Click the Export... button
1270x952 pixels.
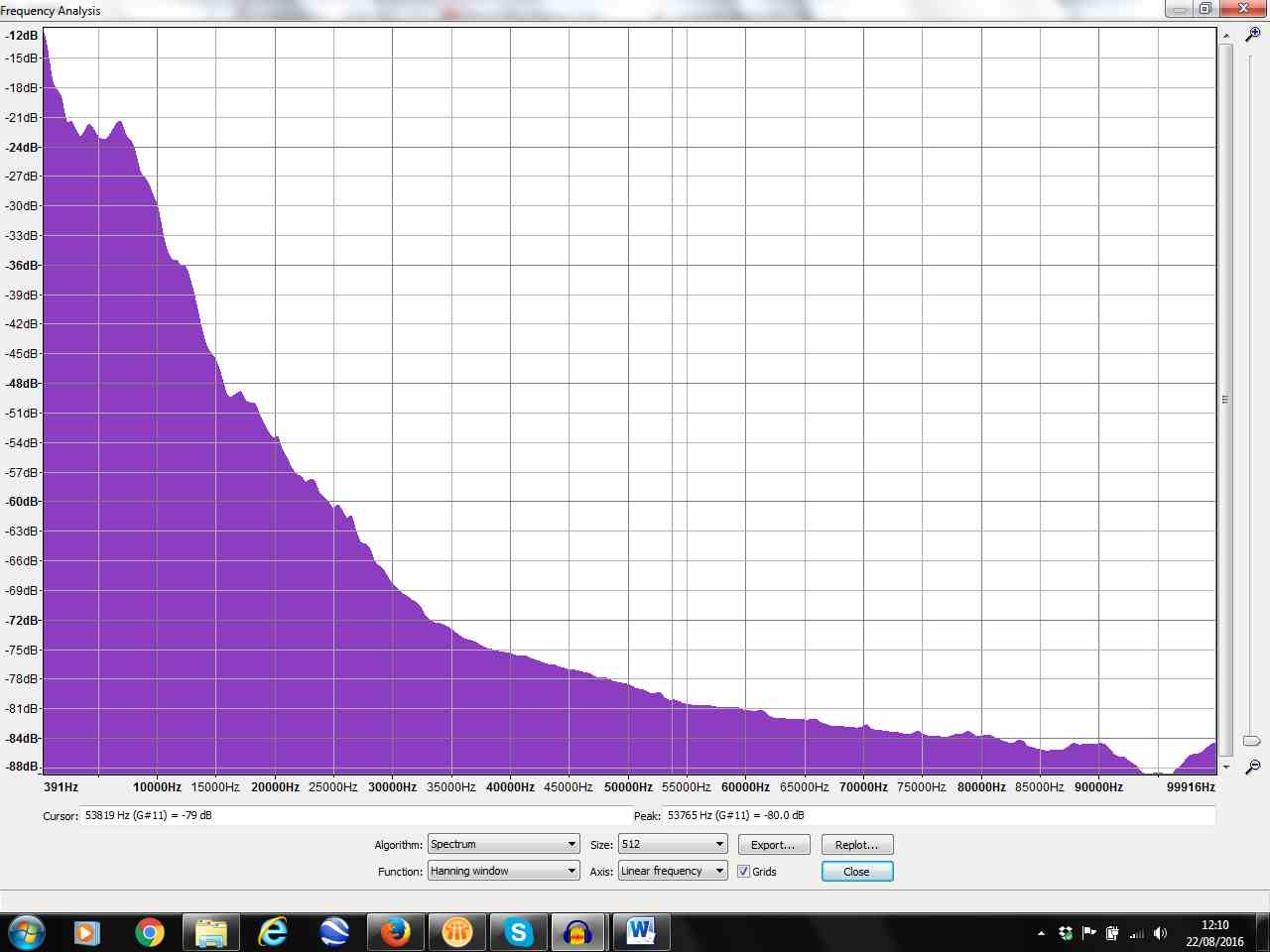tap(774, 845)
